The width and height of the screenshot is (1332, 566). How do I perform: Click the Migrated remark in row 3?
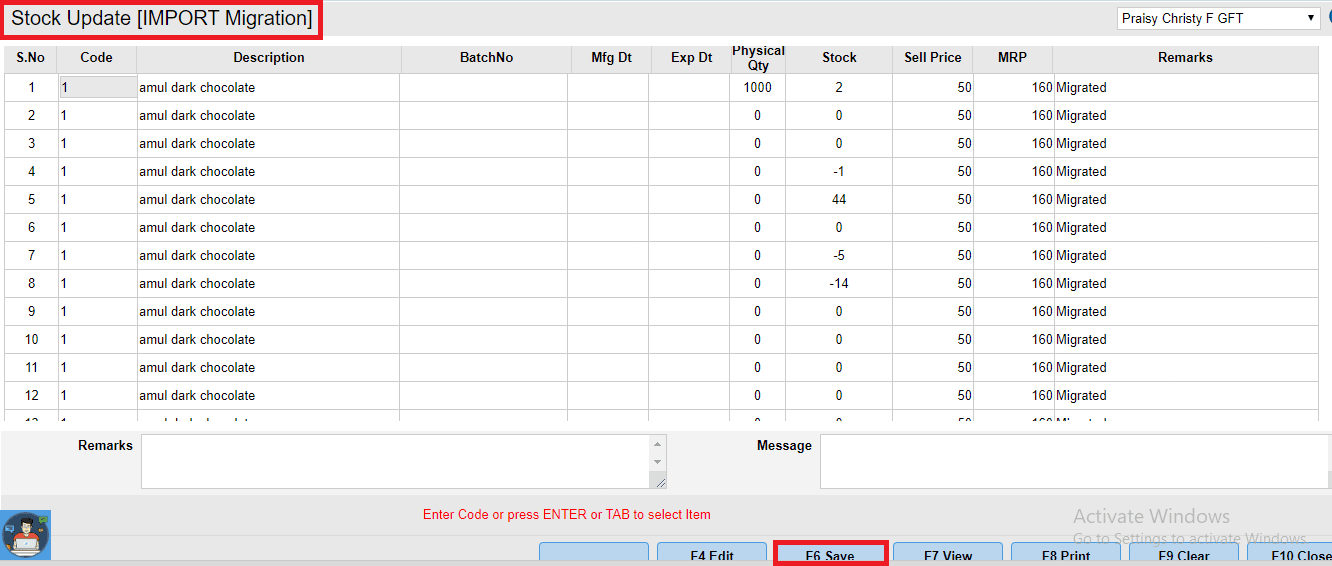coord(1081,143)
